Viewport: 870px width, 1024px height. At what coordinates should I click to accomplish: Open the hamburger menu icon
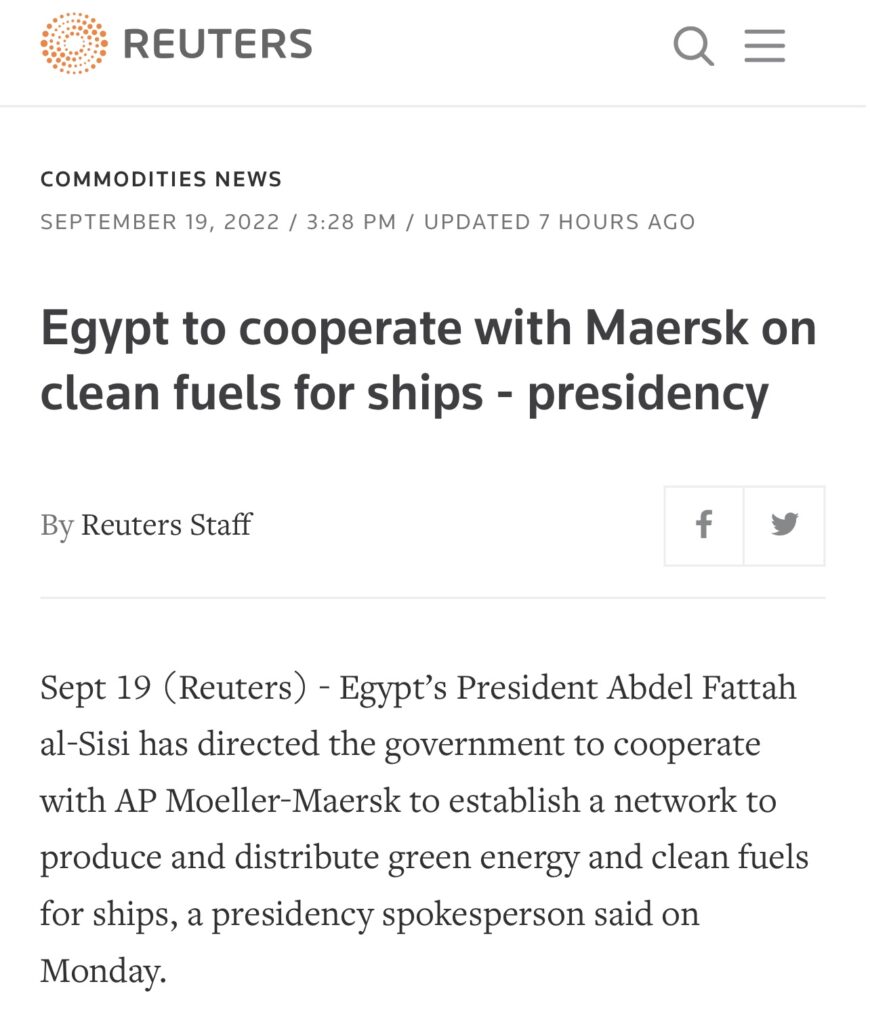pyautogui.click(x=764, y=45)
